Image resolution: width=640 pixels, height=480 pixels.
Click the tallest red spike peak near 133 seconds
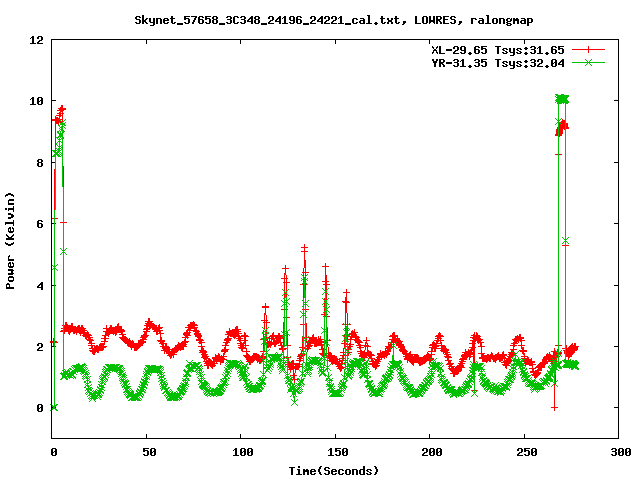[304, 248]
